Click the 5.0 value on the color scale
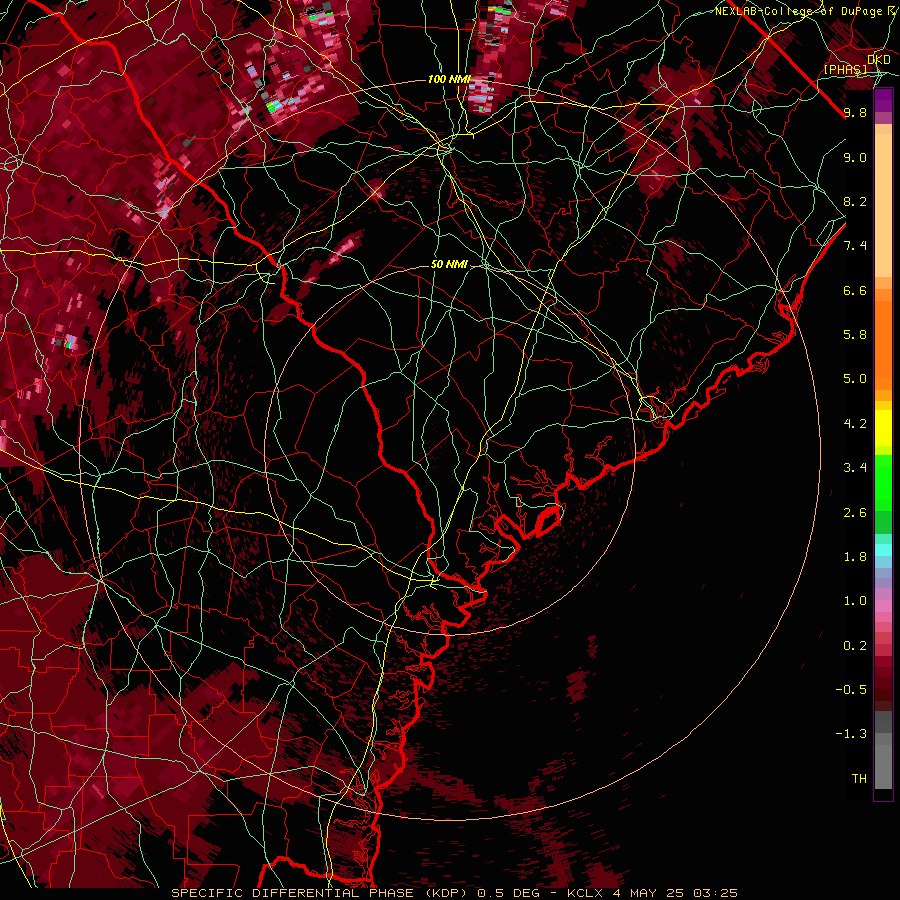This screenshot has width=900, height=900. tap(855, 379)
